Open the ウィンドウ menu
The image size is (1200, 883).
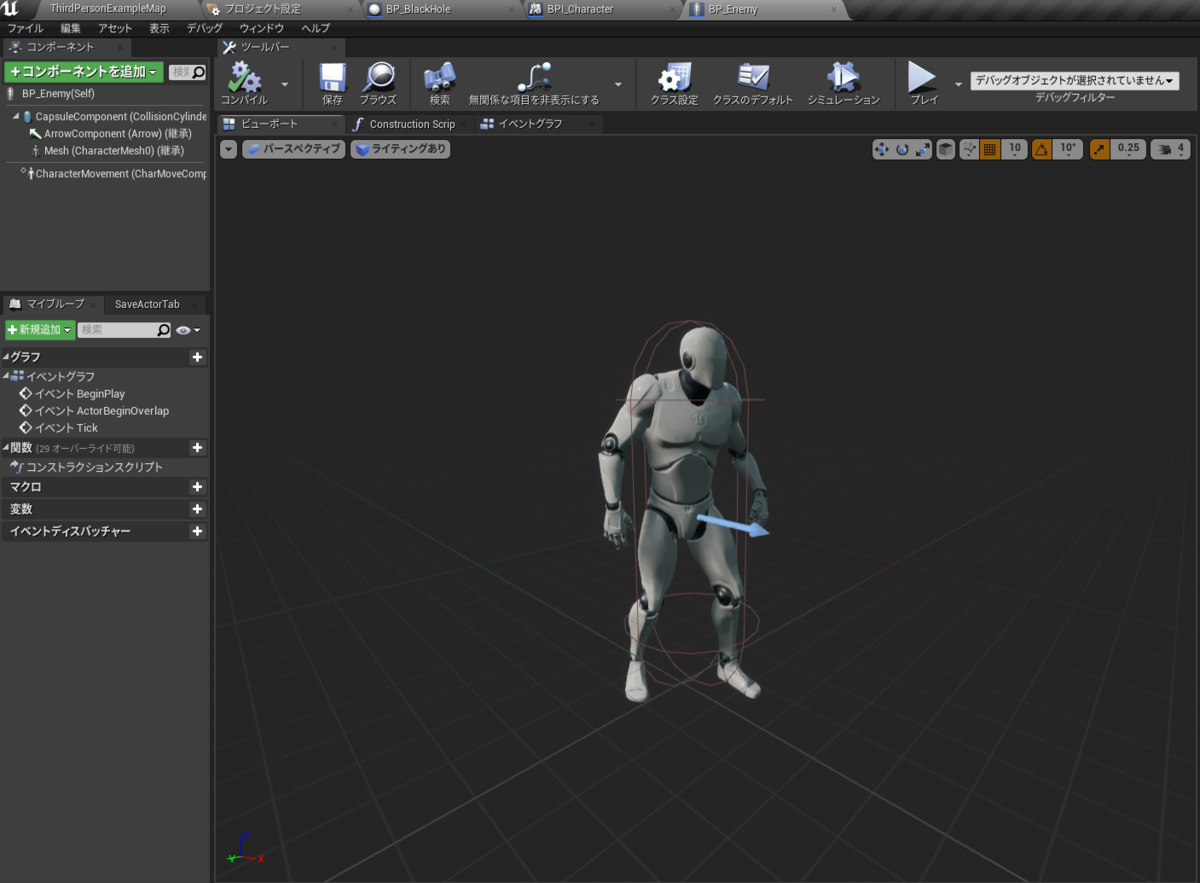click(260, 28)
